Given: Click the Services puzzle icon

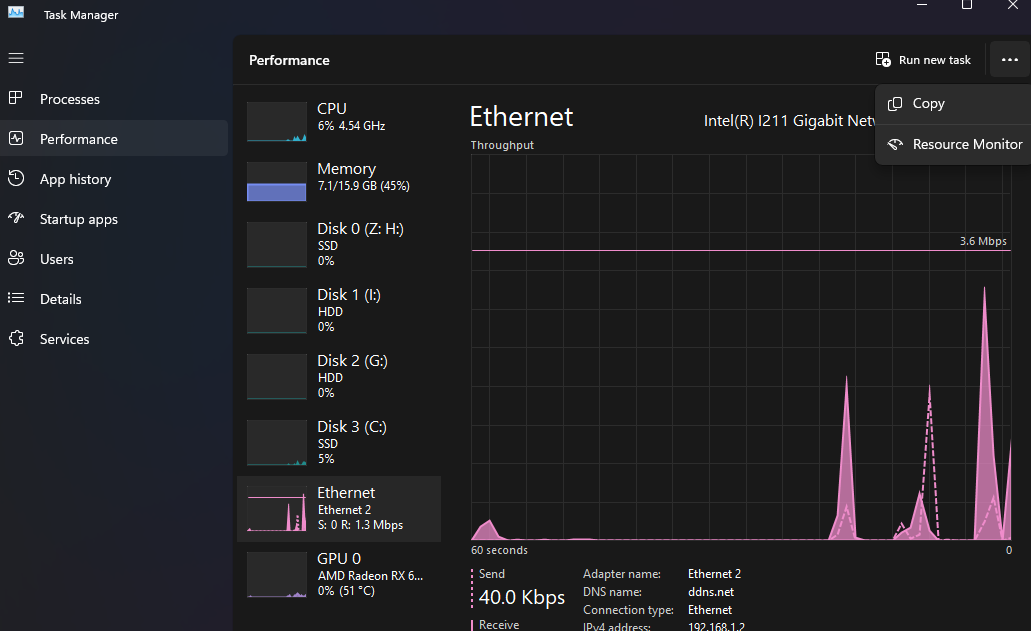Looking at the screenshot, I should coord(16,339).
